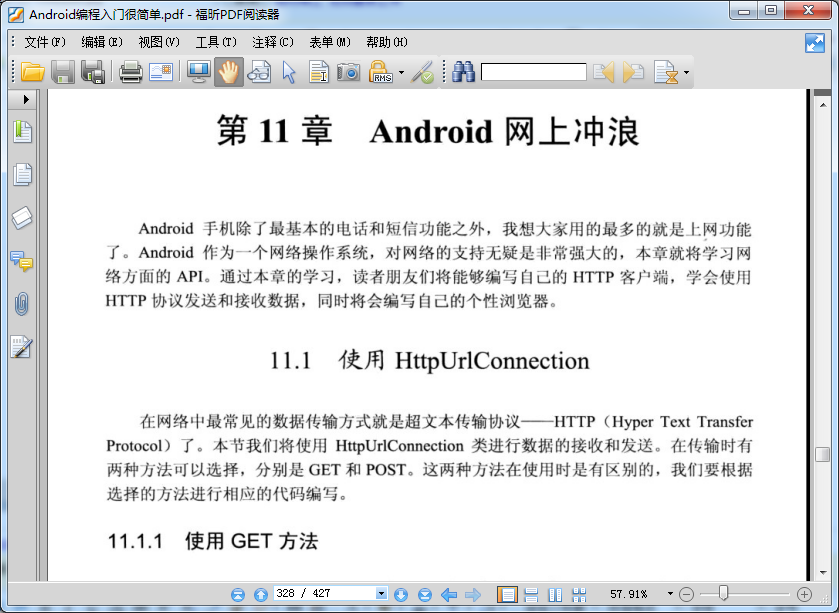Open the Bookmarks panel icon
Viewport: 839px width, 613px height.
(x=22, y=132)
